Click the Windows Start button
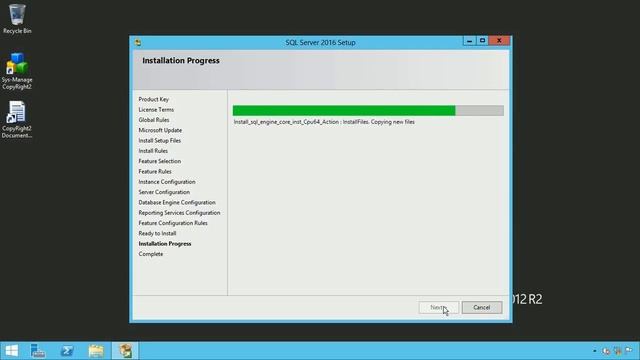 point(11,351)
